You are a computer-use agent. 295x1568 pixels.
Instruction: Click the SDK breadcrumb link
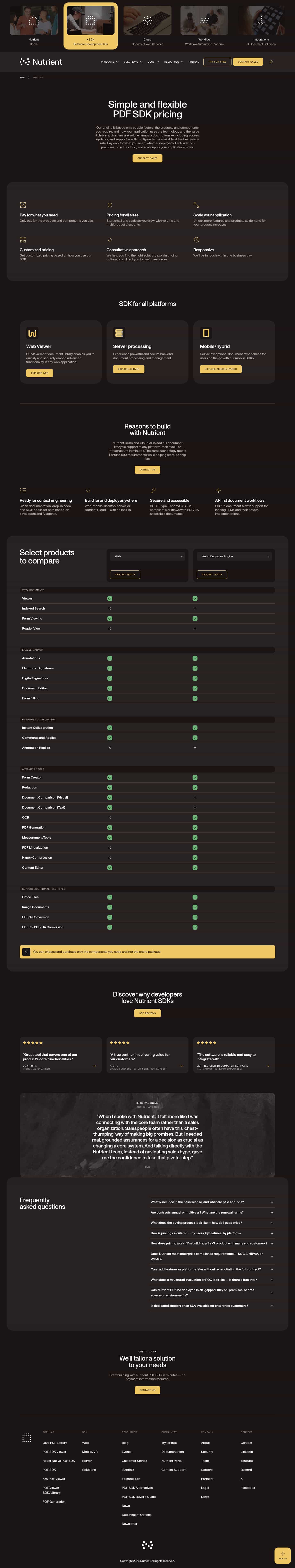(22, 77)
